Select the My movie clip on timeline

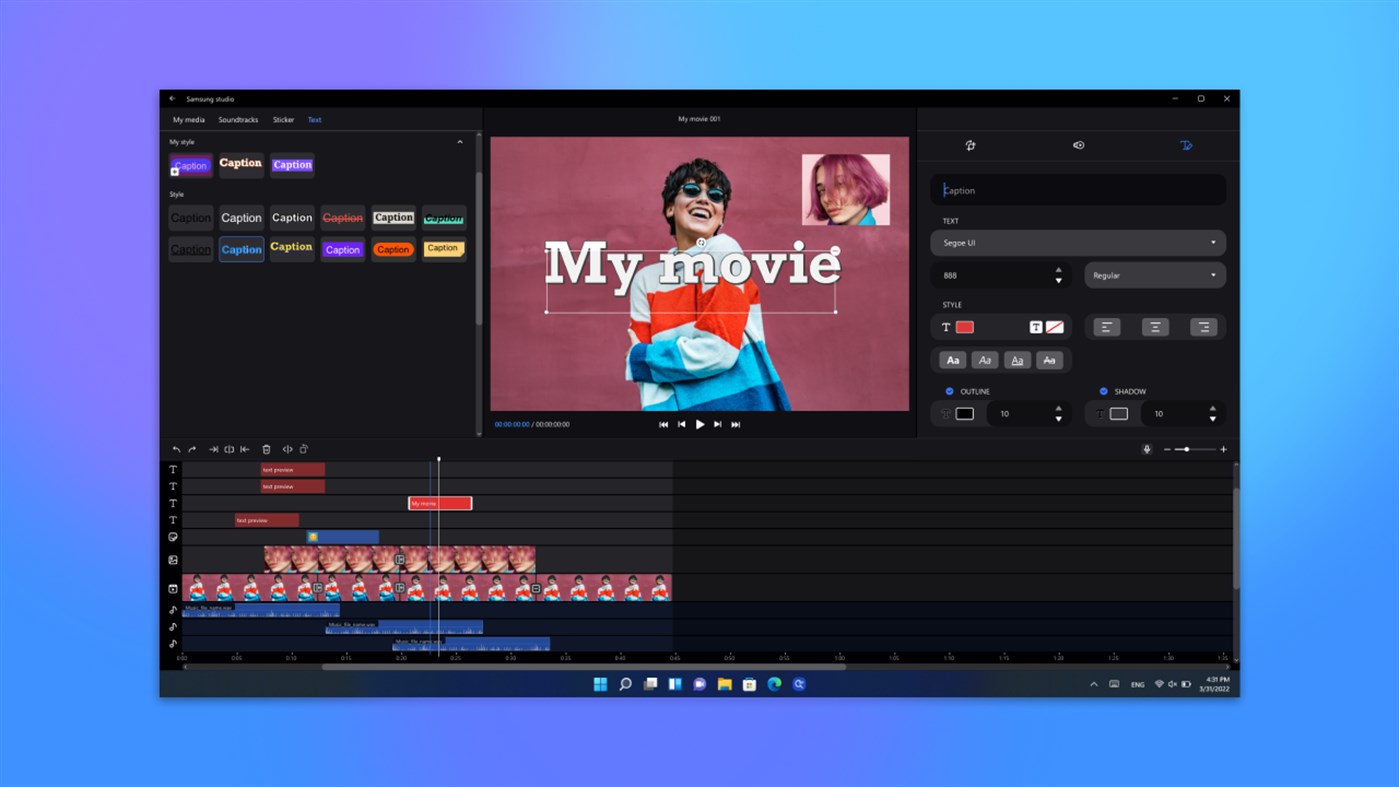(440, 503)
